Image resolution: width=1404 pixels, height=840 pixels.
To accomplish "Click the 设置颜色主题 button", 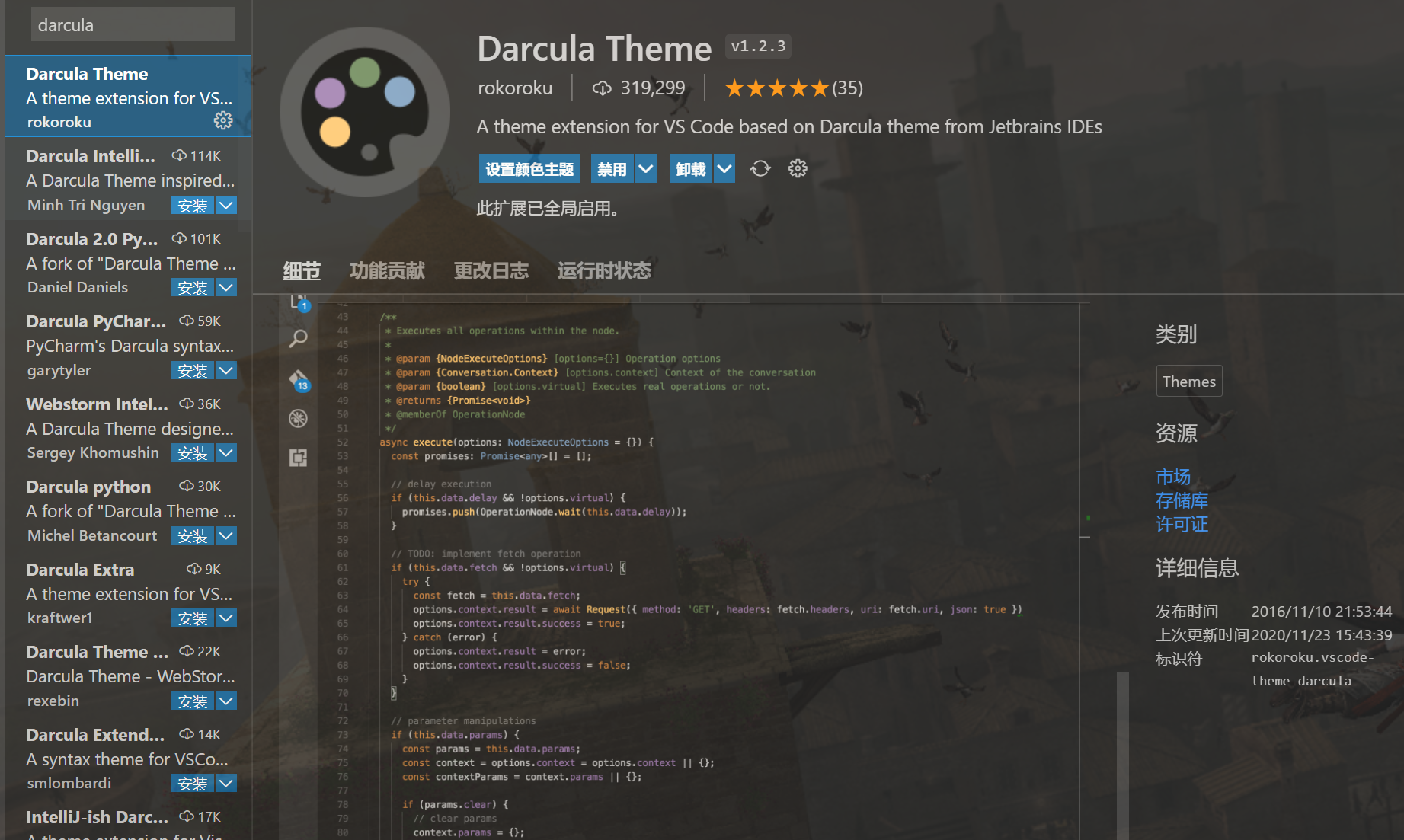I will pyautogui.click(x=529, y=168).
